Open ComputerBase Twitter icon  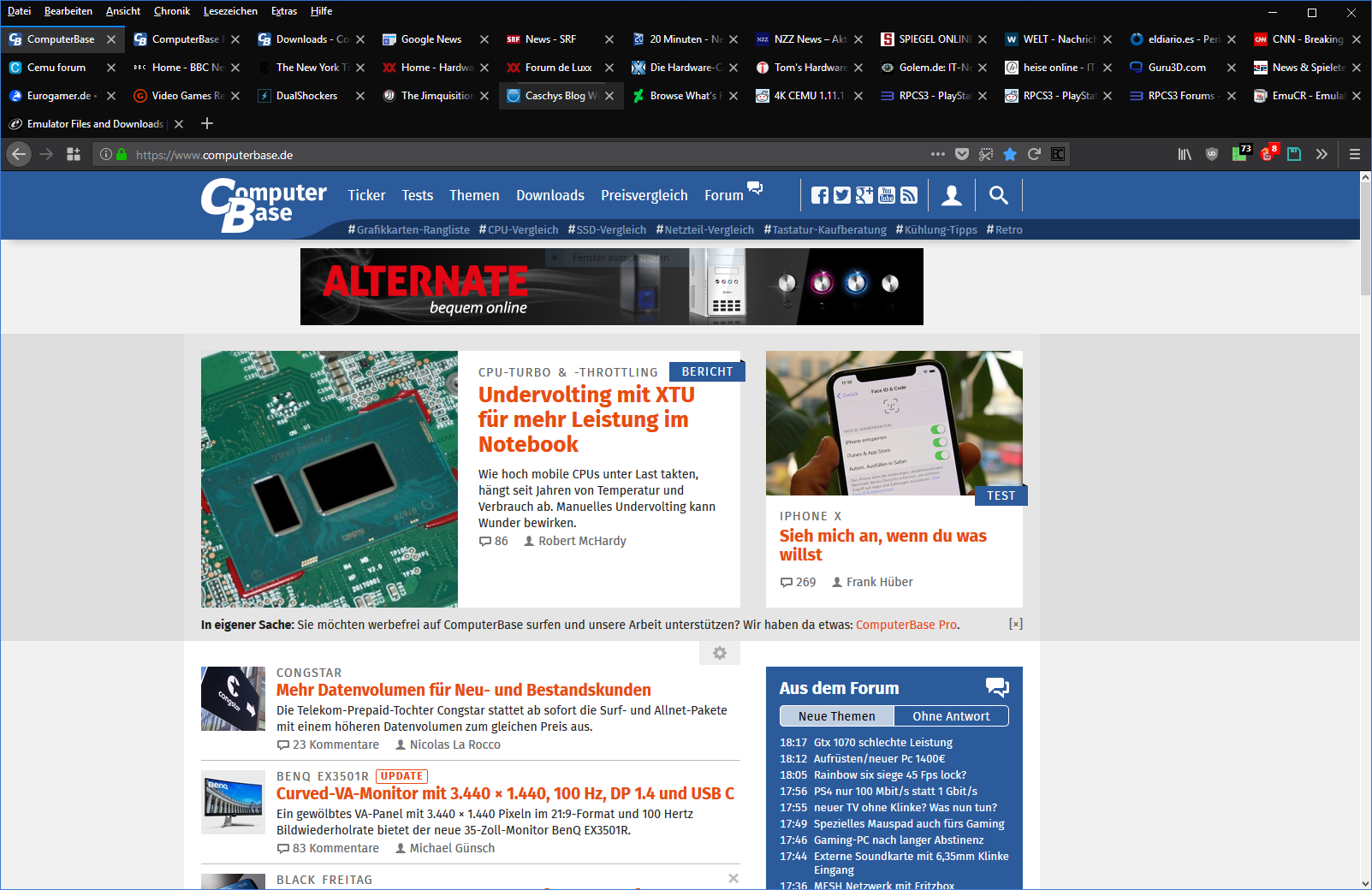point(842,195)
